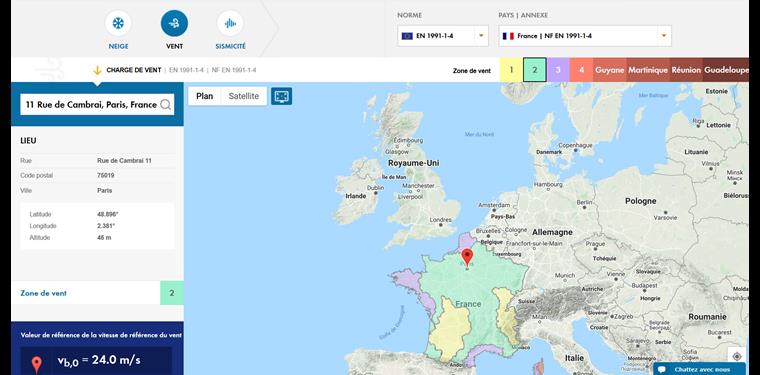This screenshot has width=760, height=375.
Task: Click the search magnifier in address field
Action: click(165, 105)
